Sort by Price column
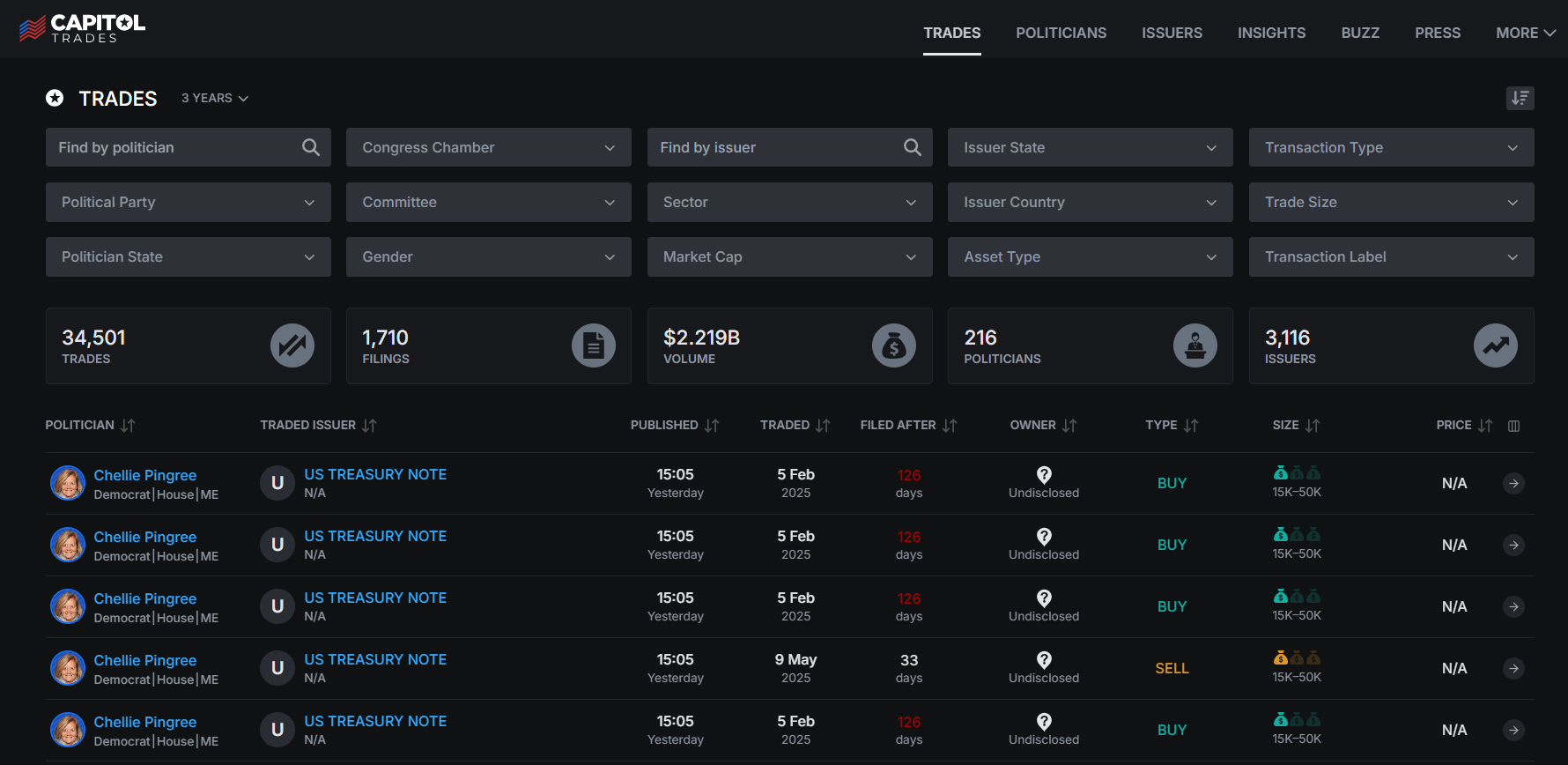This screenshot has height=765, width=1568. (1464, 425)
